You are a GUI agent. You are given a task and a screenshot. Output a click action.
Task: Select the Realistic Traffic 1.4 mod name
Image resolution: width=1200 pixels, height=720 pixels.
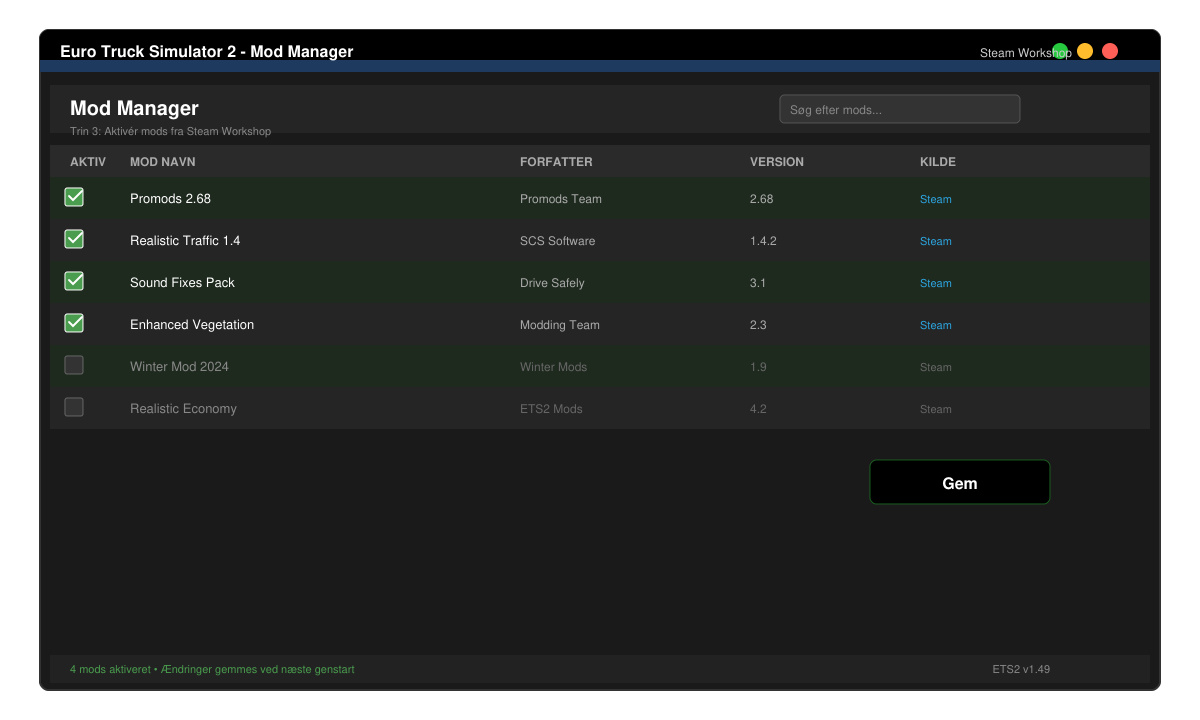185,241
